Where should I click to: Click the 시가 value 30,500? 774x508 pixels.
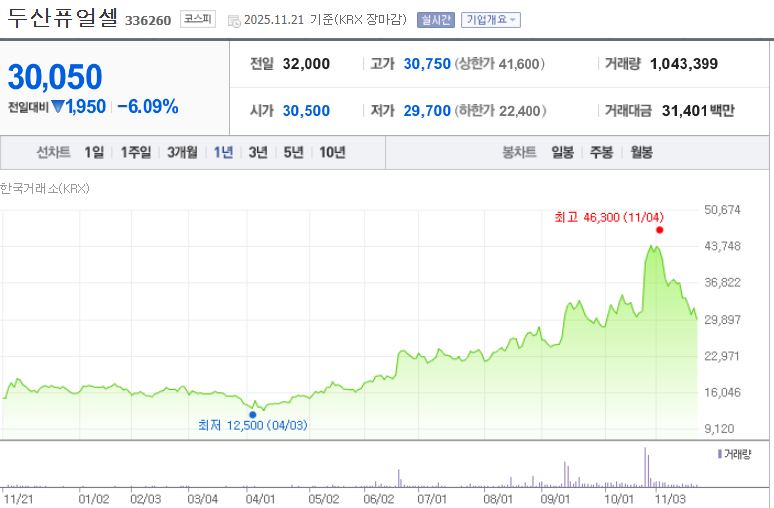tap(306, 111)
